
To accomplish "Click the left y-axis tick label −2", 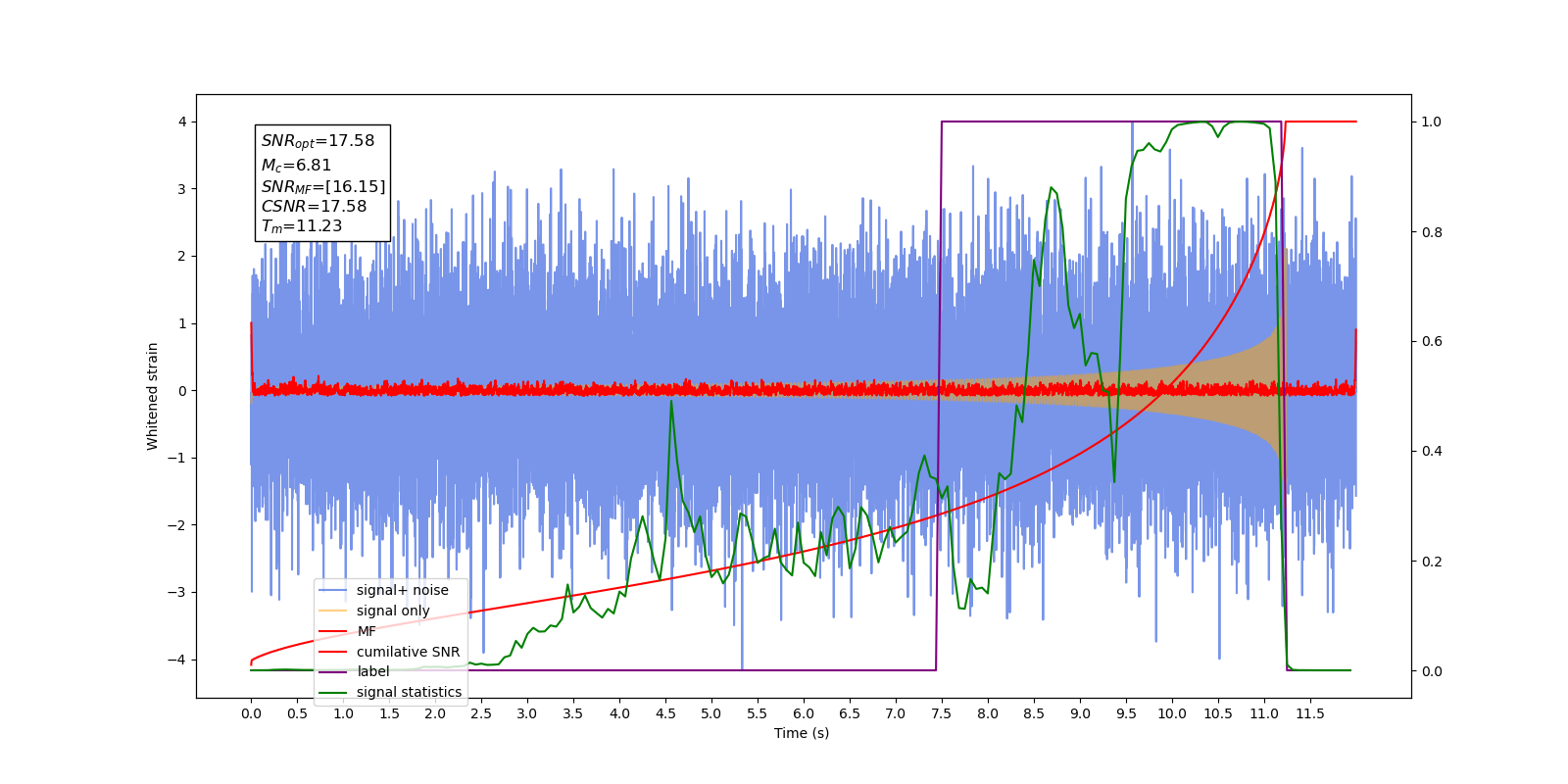I will (176, 525).
